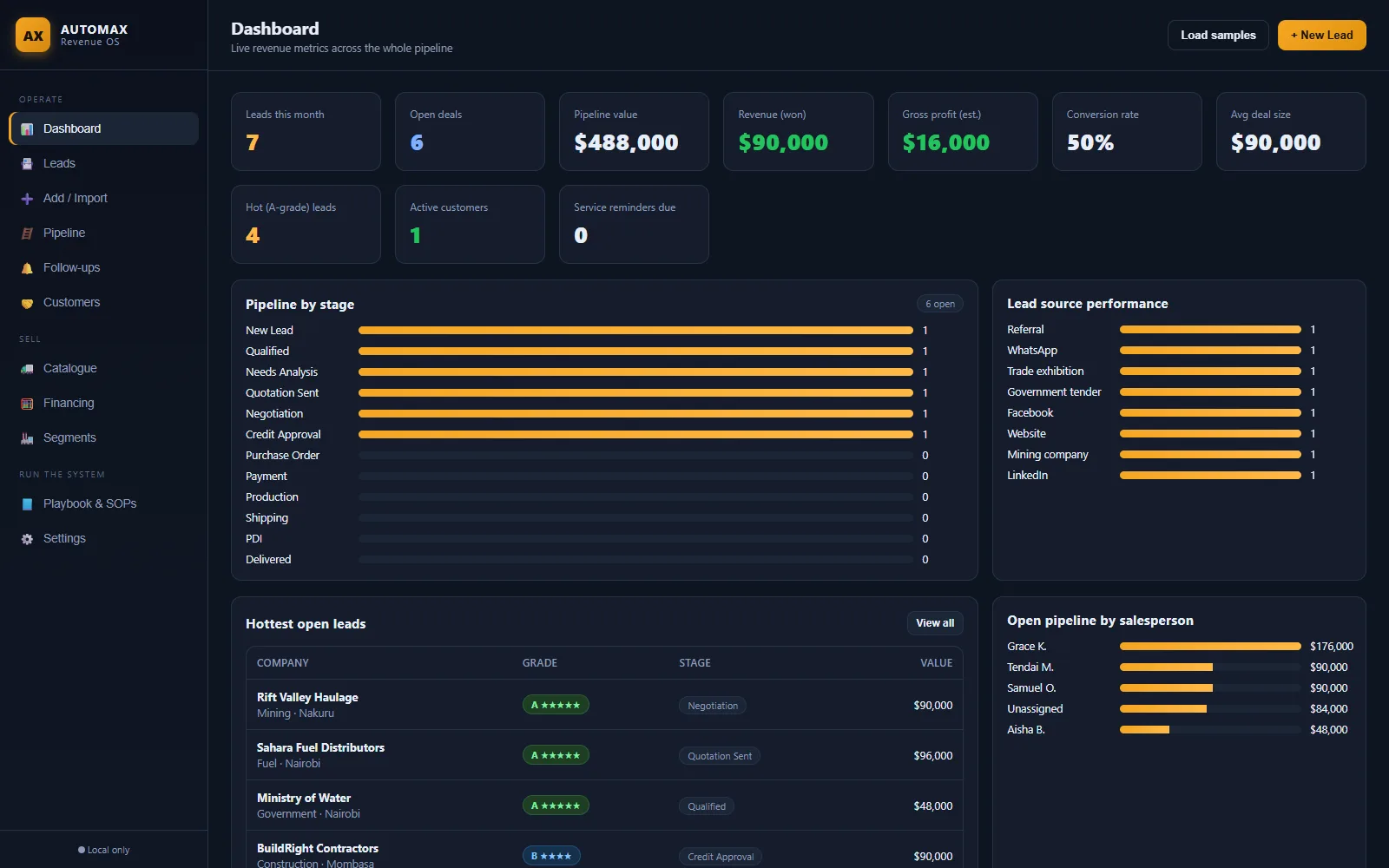Viewport: 1389px width, 868px height.
Task: Open the Settings menu item
Action: (x=103, y=538)
